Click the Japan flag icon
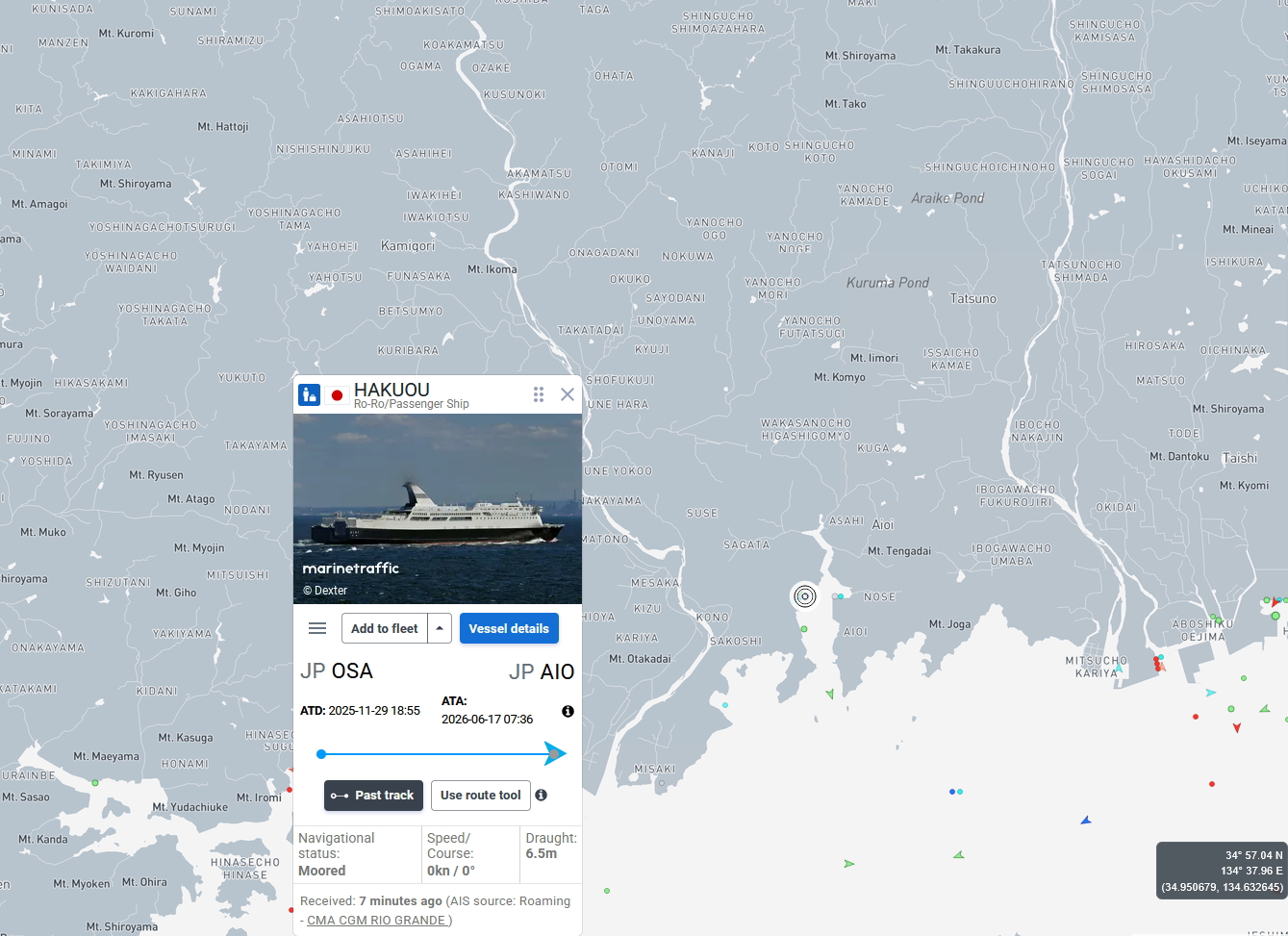 click(x=337, y=395)
